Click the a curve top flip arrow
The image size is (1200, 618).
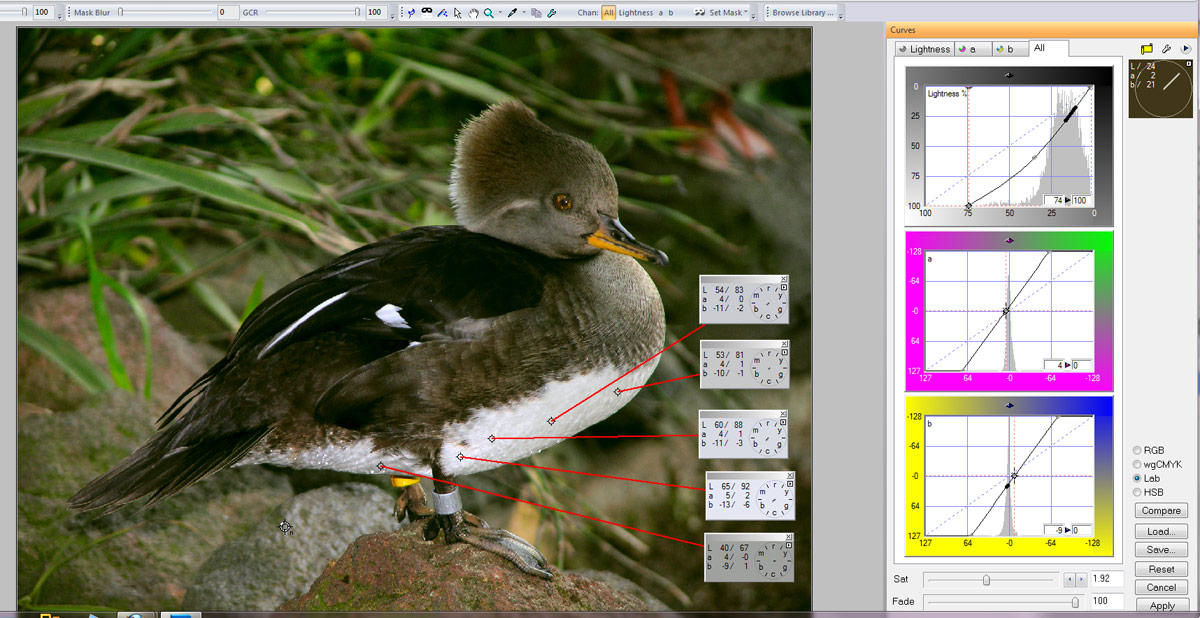coord(1008,240)
